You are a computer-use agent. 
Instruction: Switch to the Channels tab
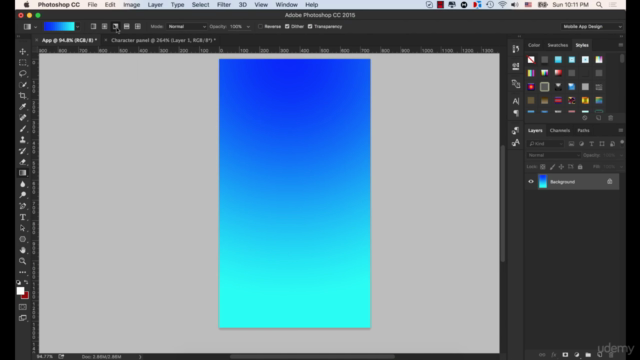[x=560, y=131]
